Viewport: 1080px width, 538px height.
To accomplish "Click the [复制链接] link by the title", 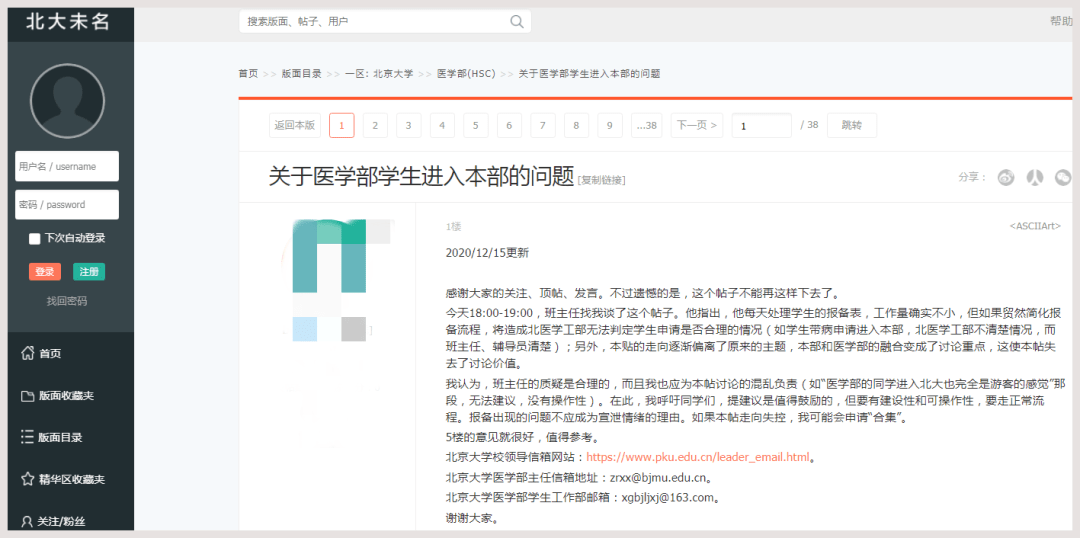I will (x=602, y=180).
